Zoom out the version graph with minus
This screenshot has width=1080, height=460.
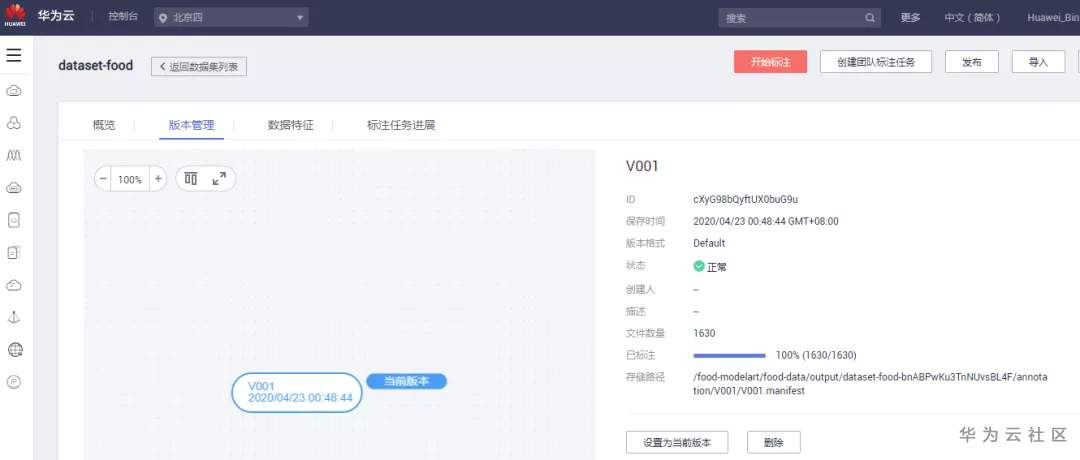(103, 179)
